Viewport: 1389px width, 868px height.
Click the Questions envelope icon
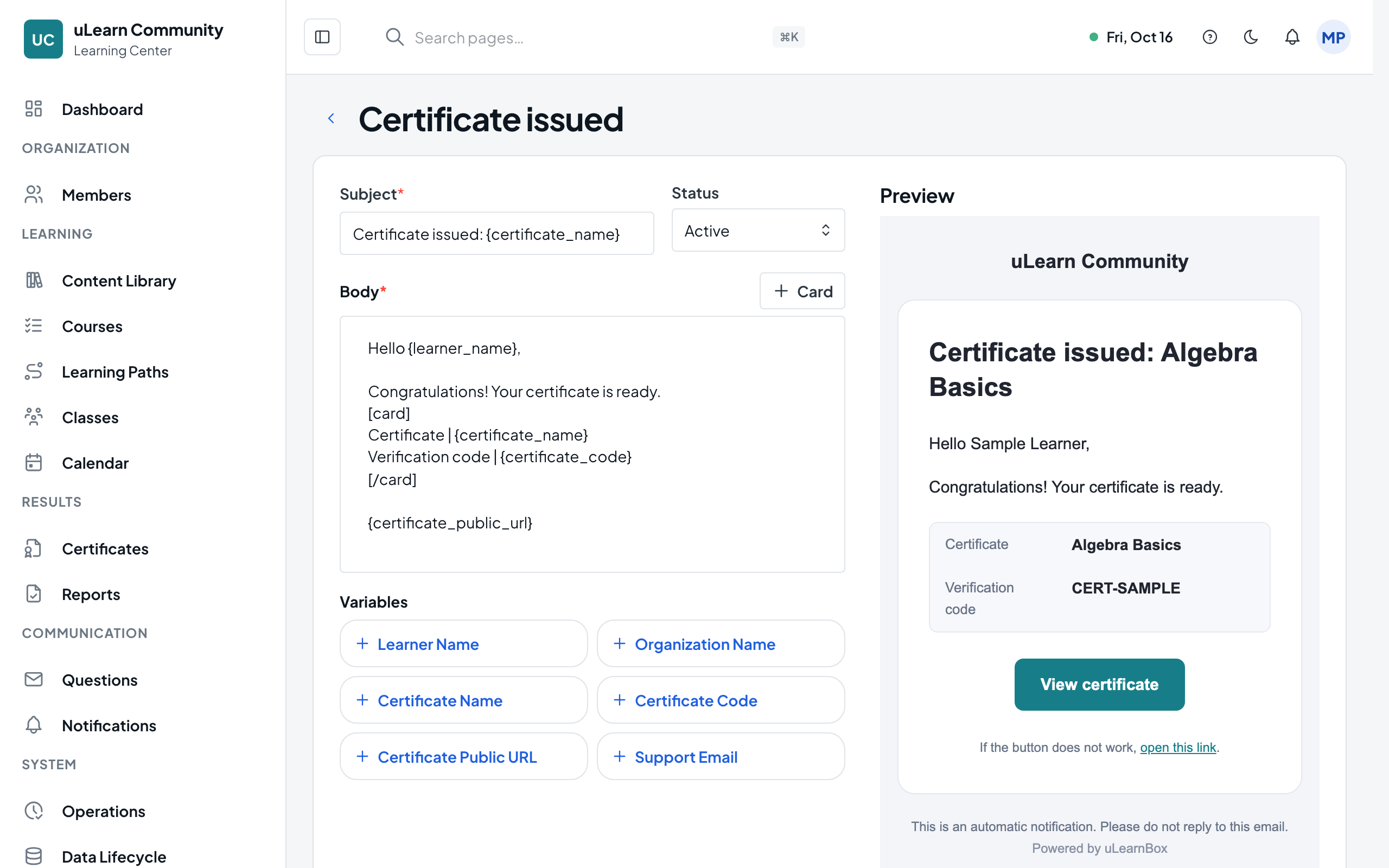coord(34,679)
